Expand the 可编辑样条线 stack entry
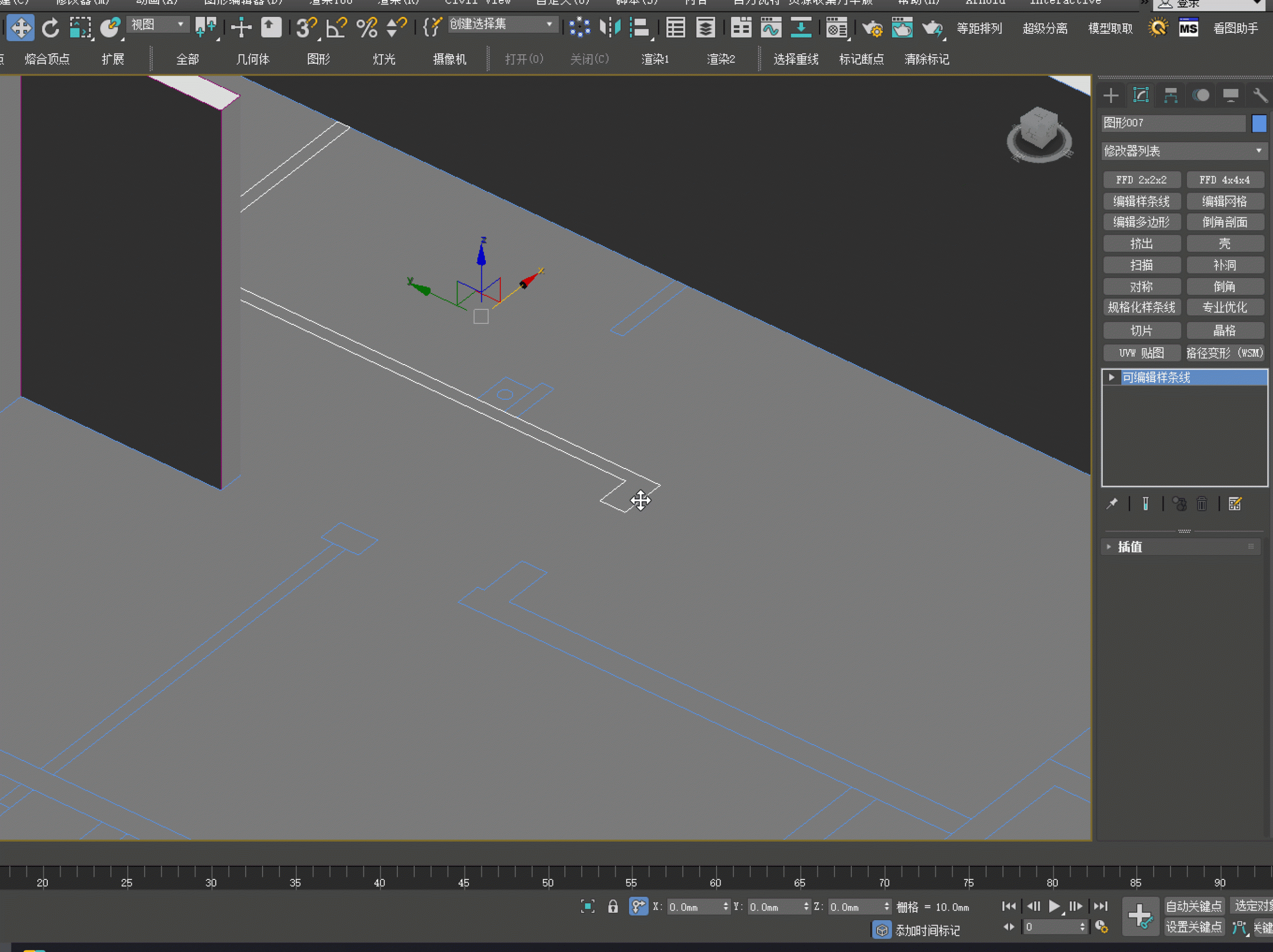 point(1112,378)
